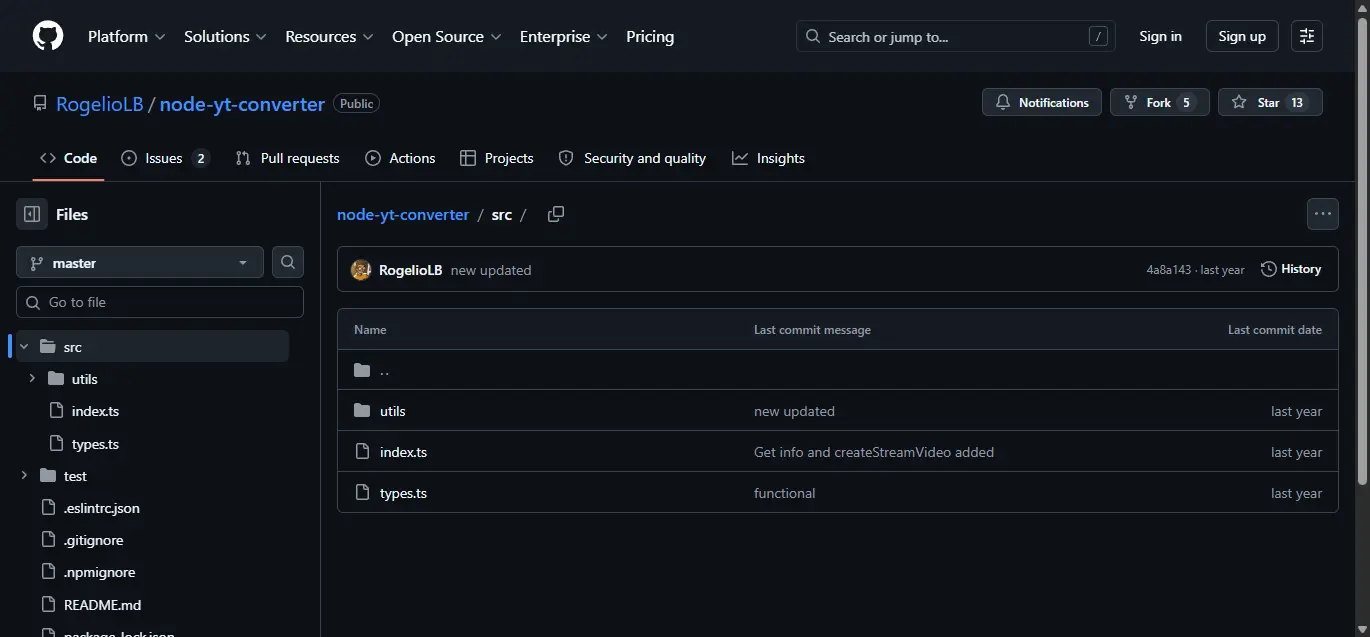Open the Actions tab
Viewport: 1370px width, 637px height.
400,158
